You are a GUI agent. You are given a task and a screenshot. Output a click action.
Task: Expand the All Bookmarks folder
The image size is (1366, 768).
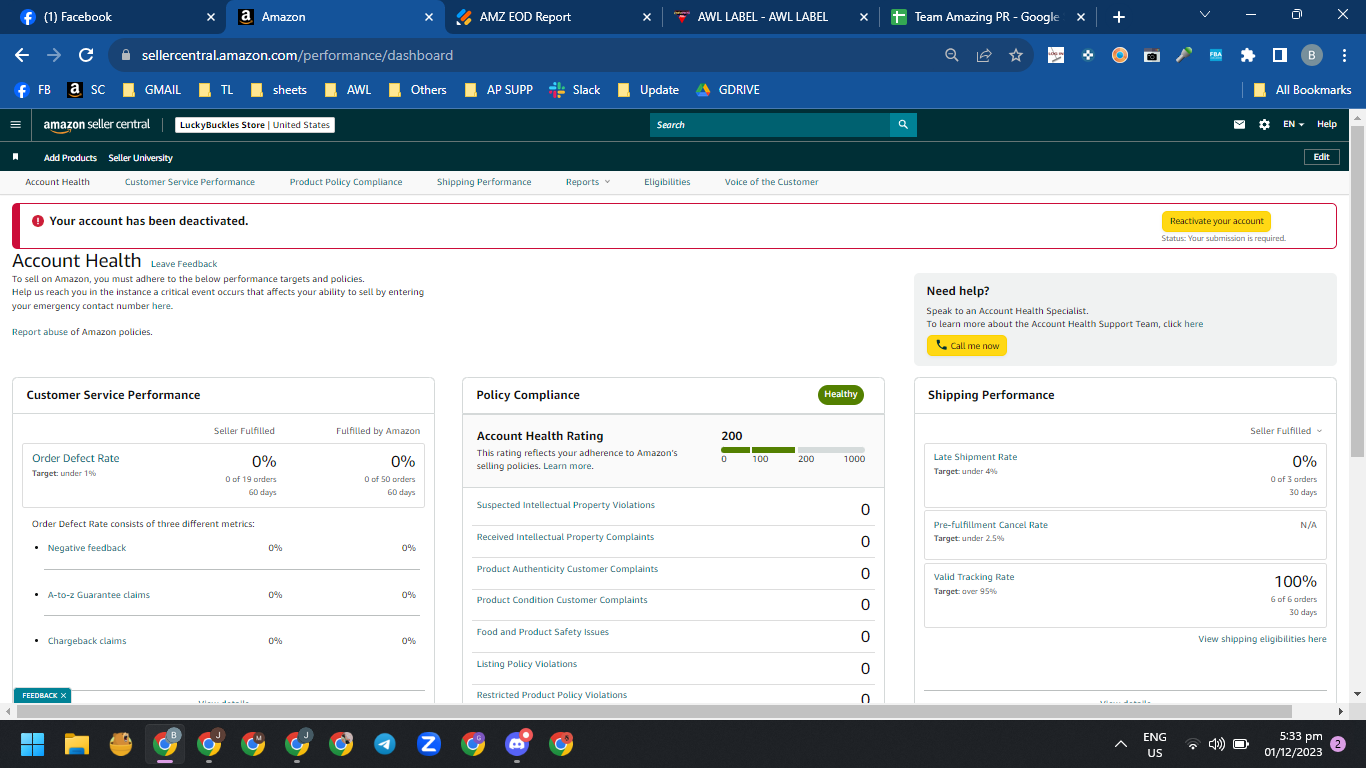click(x=1302, y=90)
